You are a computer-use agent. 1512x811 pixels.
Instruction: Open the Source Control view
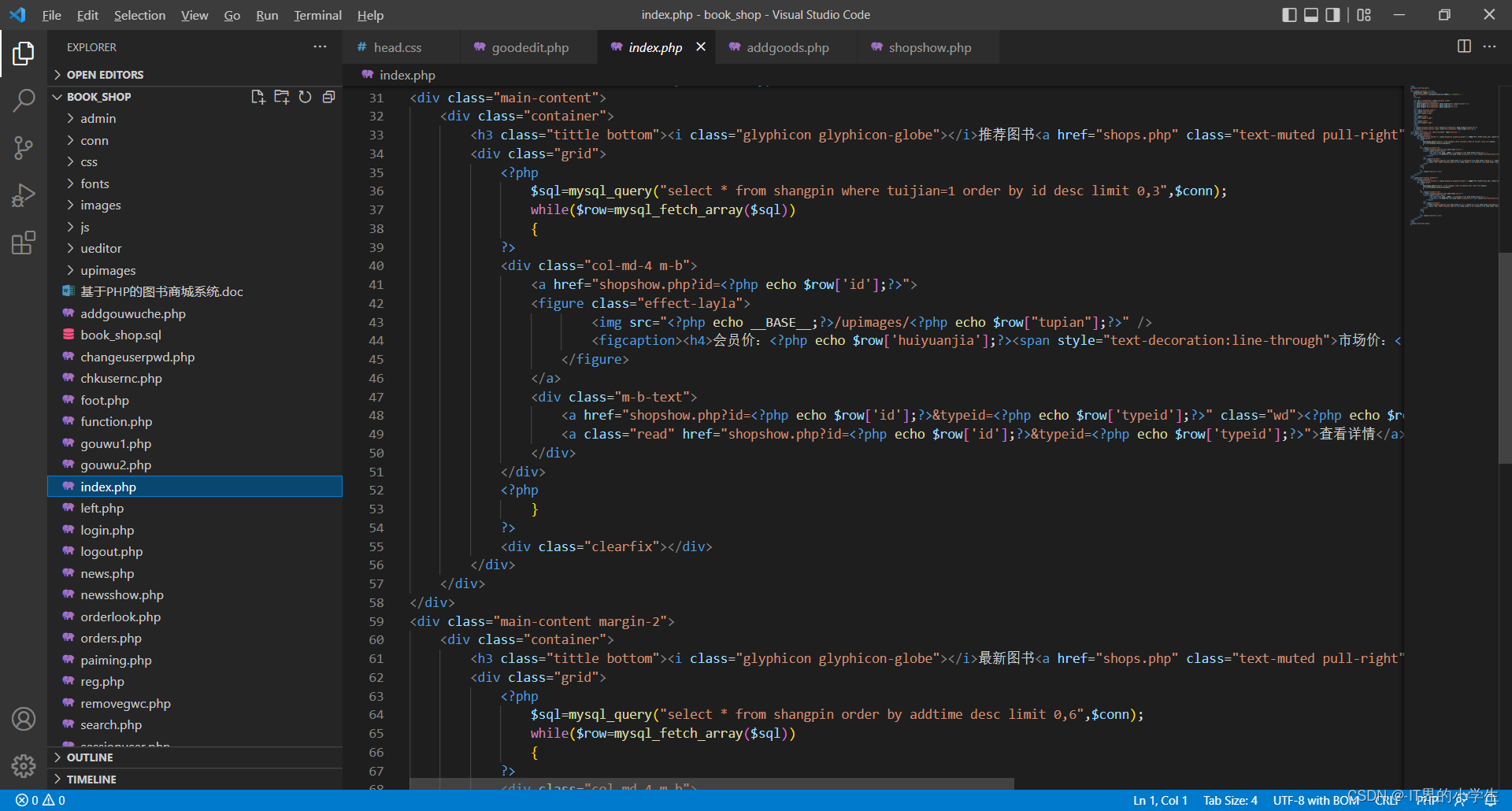pos(24,148)
